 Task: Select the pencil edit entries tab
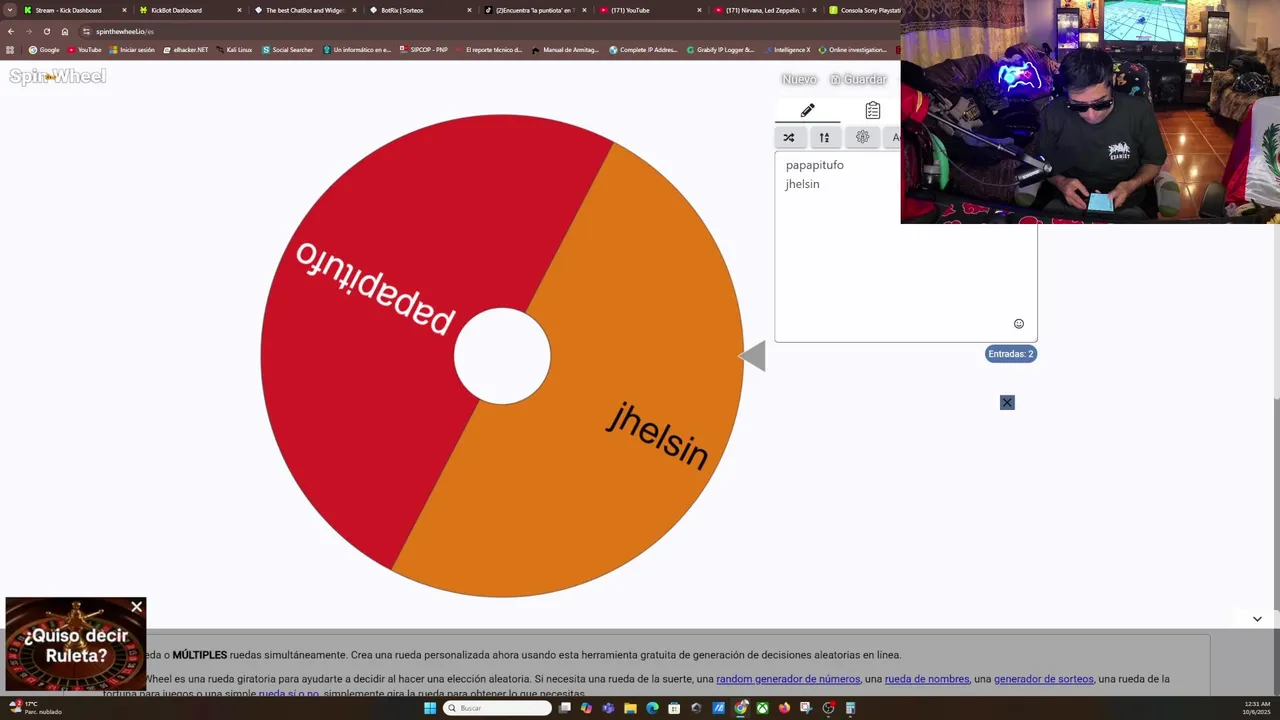(808, 110)
